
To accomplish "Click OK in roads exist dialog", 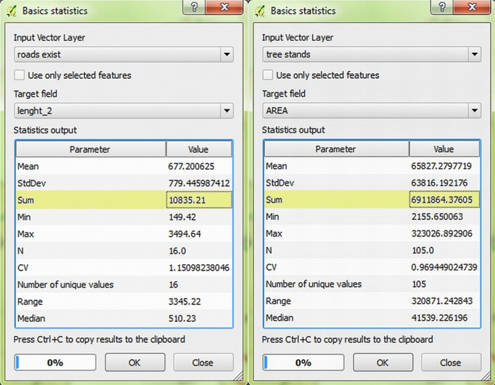I will (x=135, y=362).
